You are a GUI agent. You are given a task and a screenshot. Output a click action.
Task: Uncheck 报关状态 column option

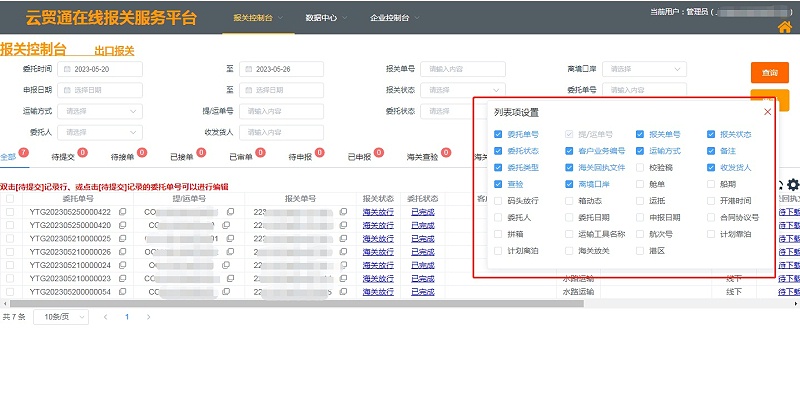coord(711,134)
